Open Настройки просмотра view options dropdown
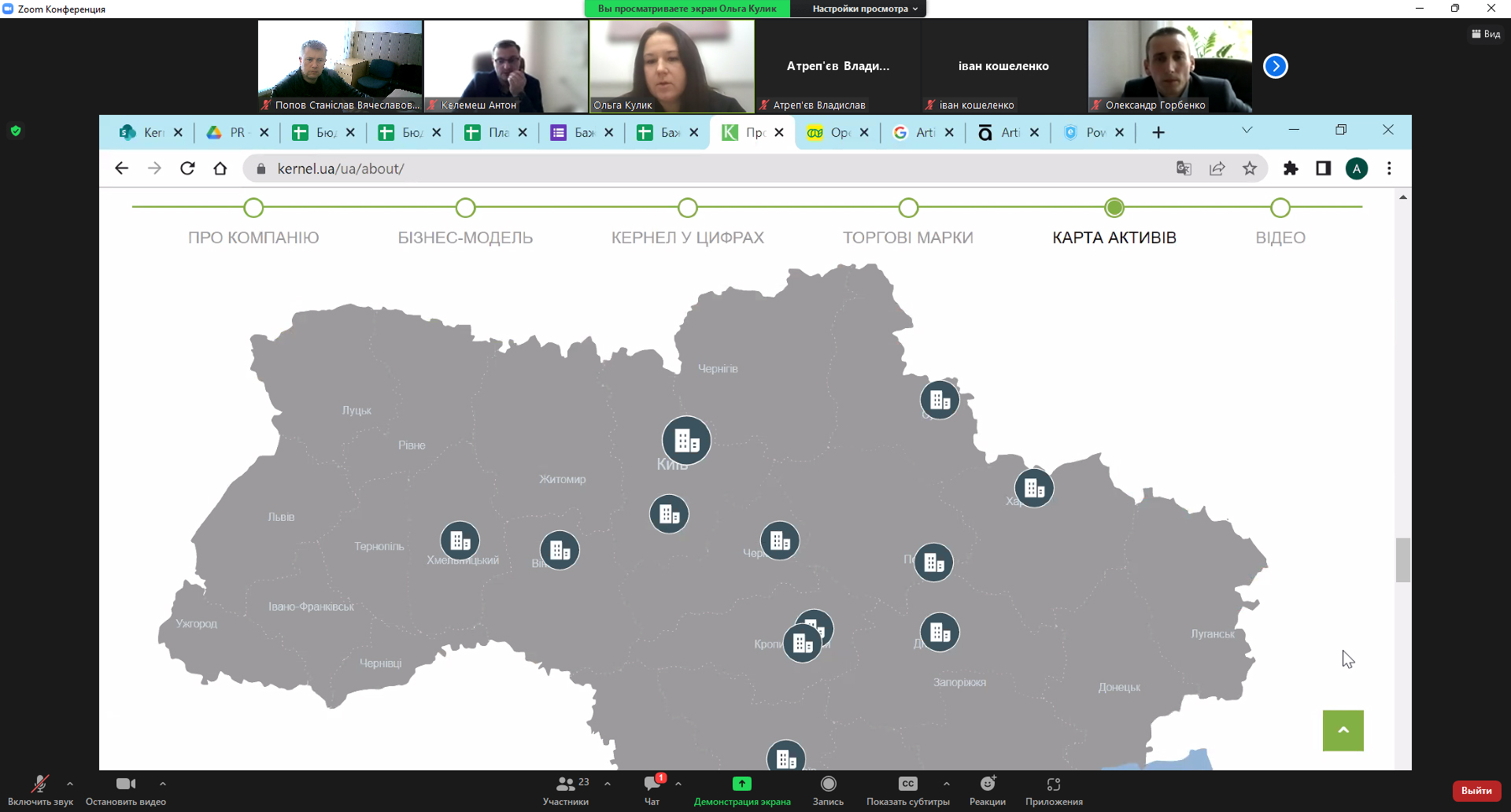This screenshot has width=1511, height=812. point(864,9)
